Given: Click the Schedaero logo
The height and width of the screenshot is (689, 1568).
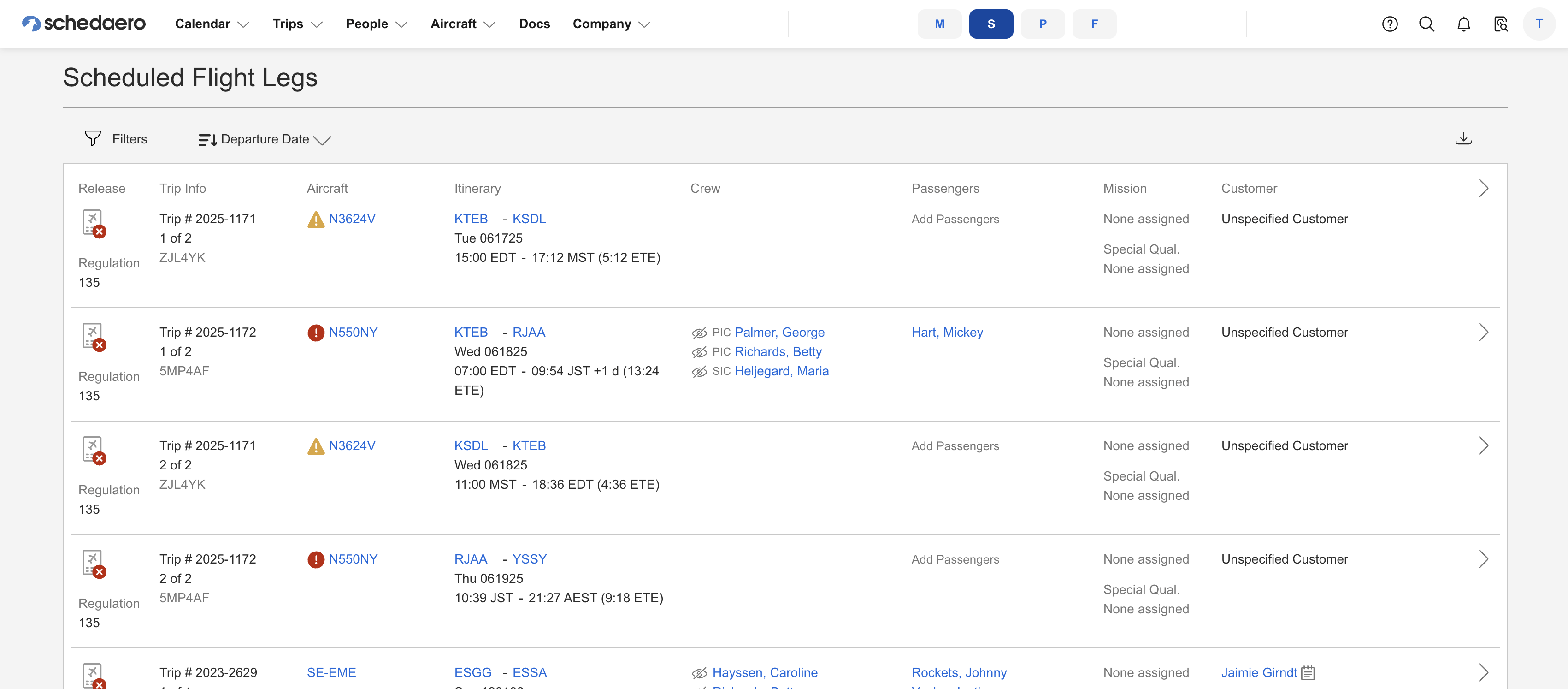Looking at the screenshot, I should click(84, 23).
